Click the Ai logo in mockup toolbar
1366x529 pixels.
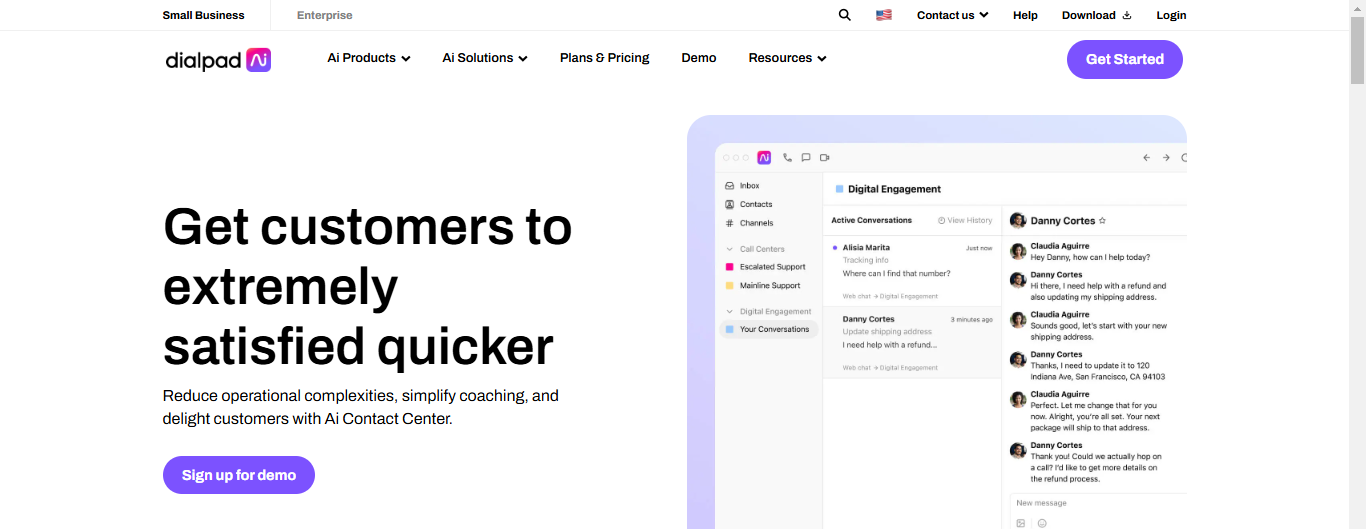click(764, 158)
